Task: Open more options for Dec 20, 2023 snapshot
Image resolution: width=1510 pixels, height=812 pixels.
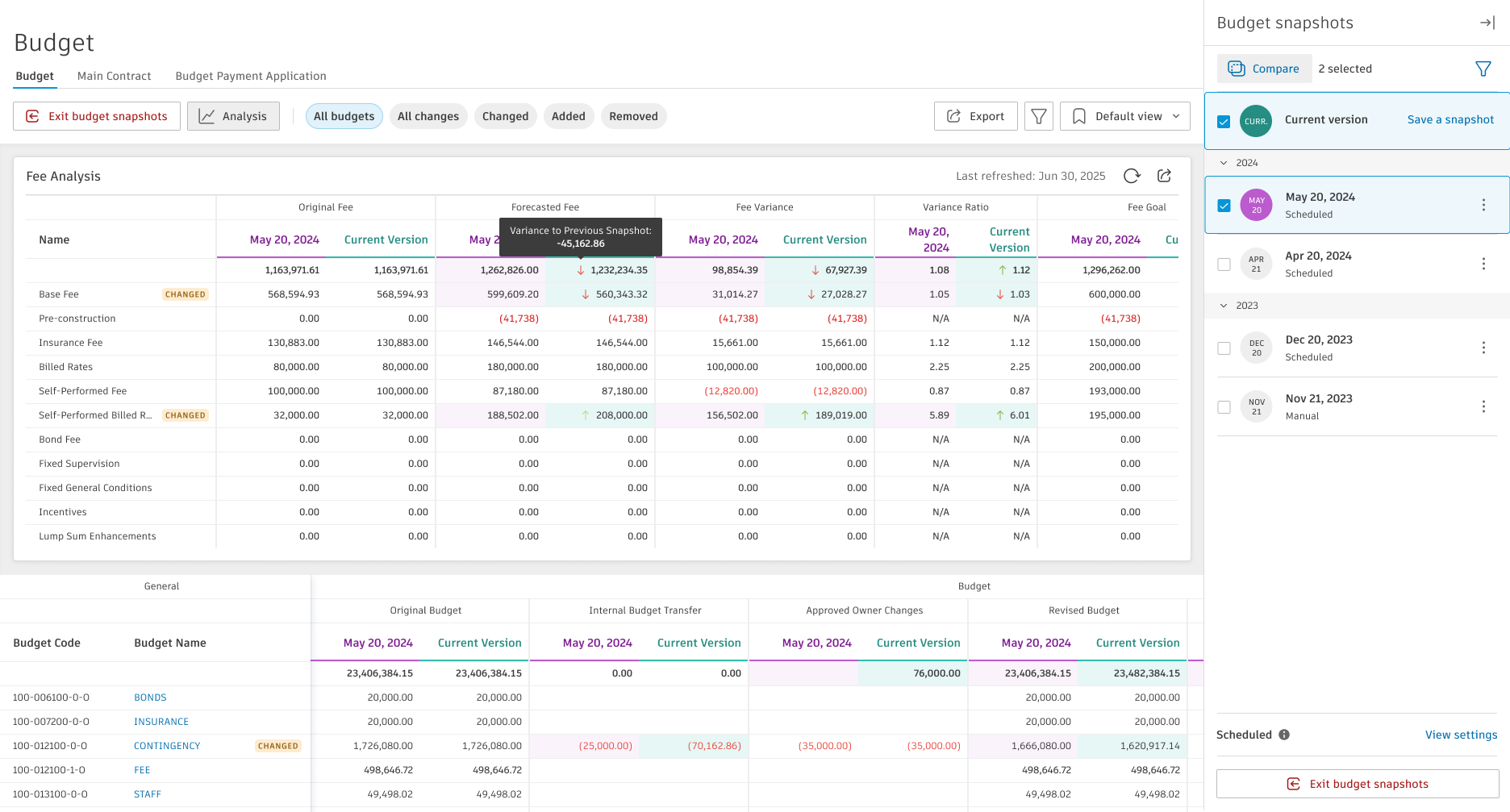Action: tap(1483, 348)
